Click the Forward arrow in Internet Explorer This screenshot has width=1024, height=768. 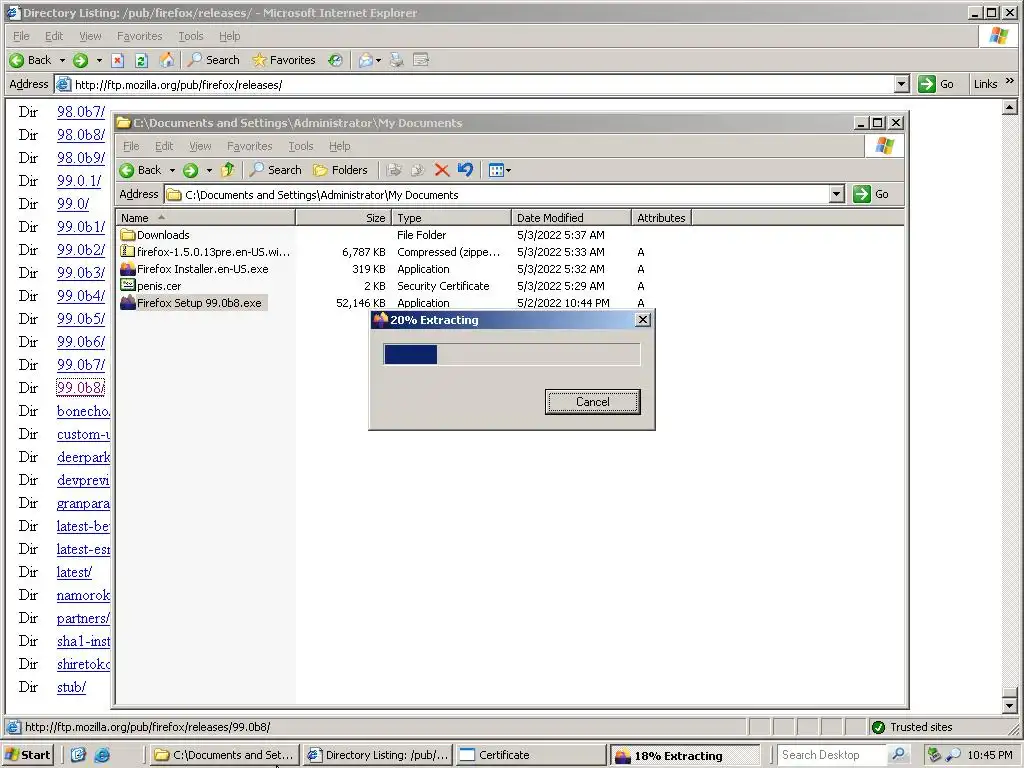click(x=80, y=60)
